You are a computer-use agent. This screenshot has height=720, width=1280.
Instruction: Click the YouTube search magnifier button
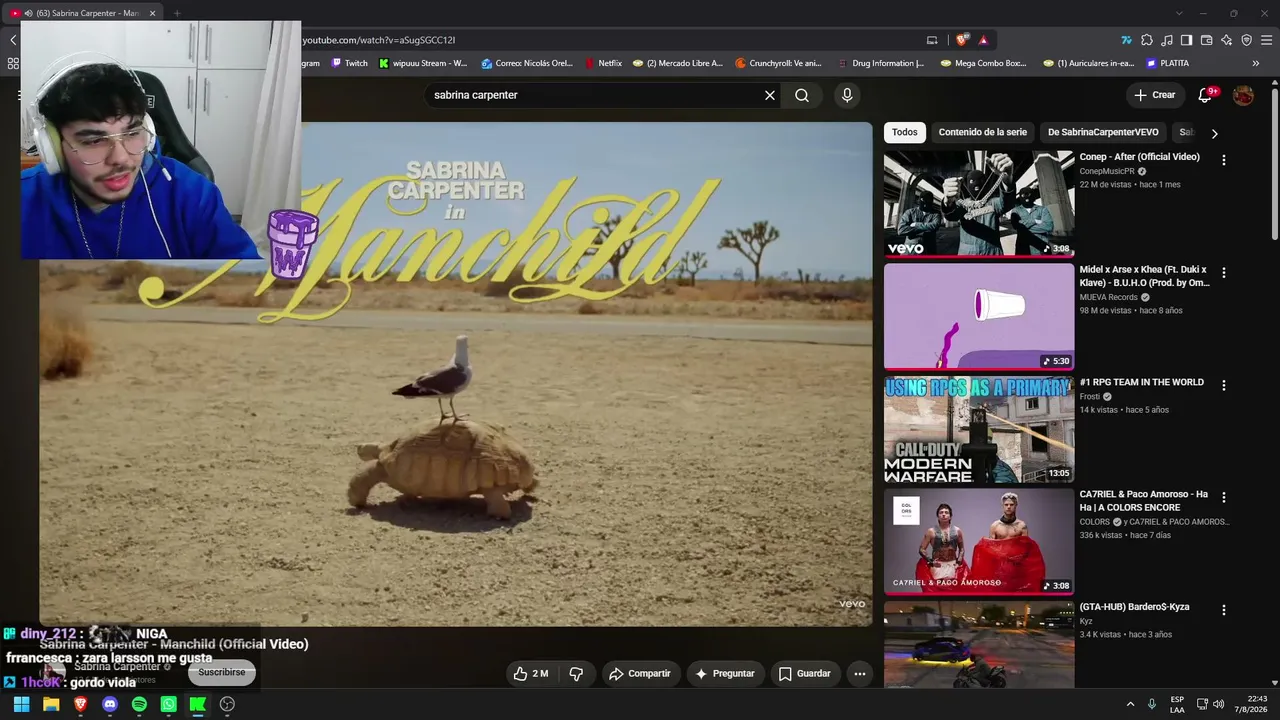802,95
